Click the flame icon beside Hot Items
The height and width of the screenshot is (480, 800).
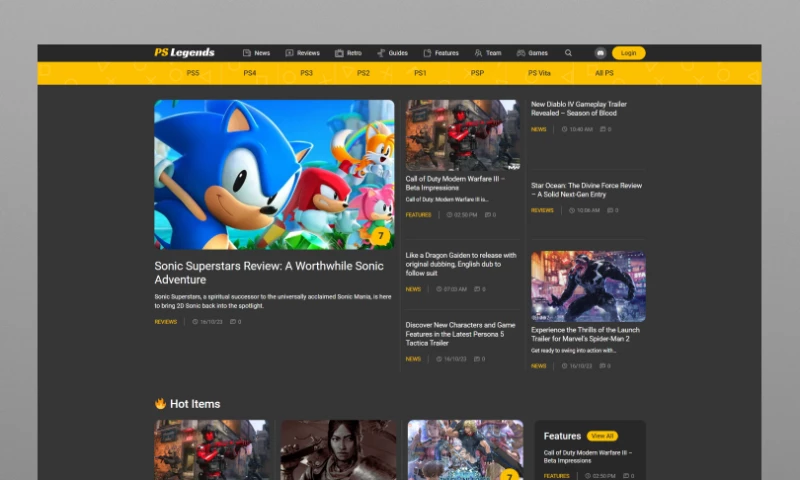click(160, 404)
